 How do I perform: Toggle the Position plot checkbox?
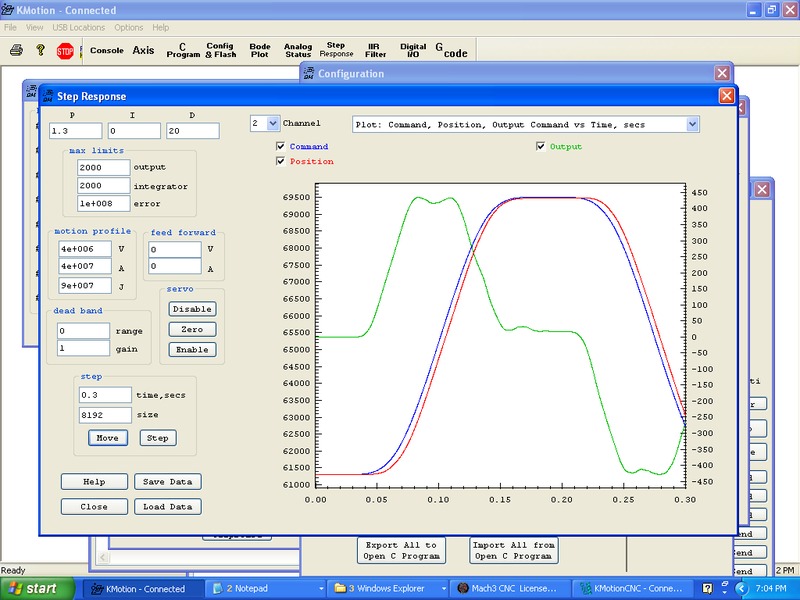click(281, 161)
